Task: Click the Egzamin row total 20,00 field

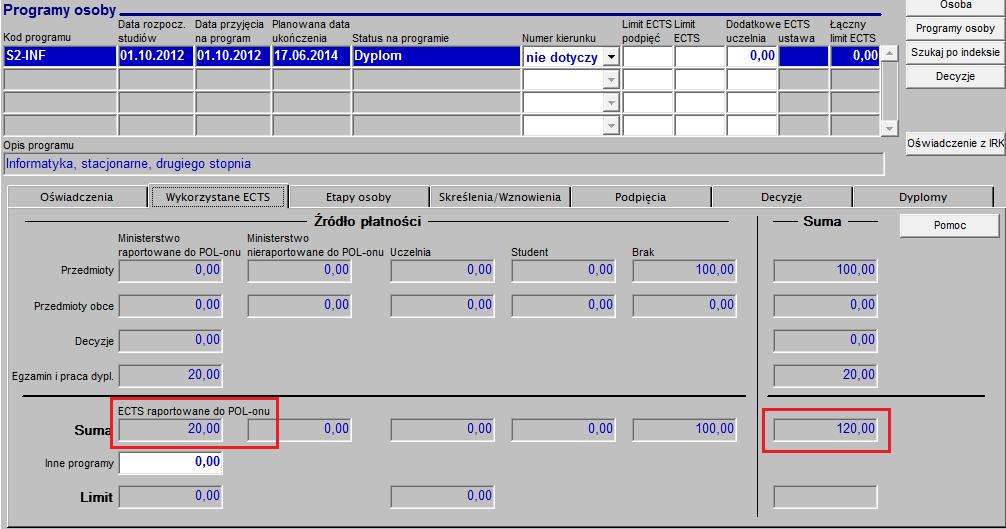Action: tap(825, 375)
